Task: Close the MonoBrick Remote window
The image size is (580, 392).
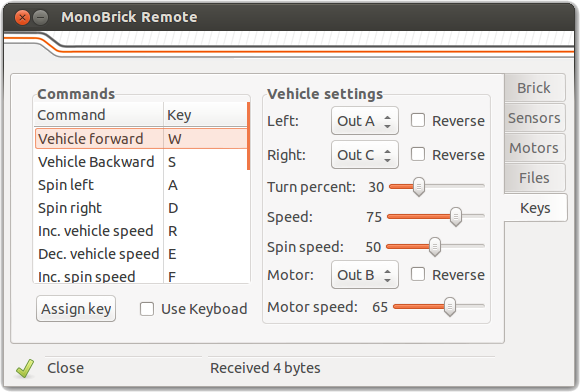Action: click(x=22, y=17)
